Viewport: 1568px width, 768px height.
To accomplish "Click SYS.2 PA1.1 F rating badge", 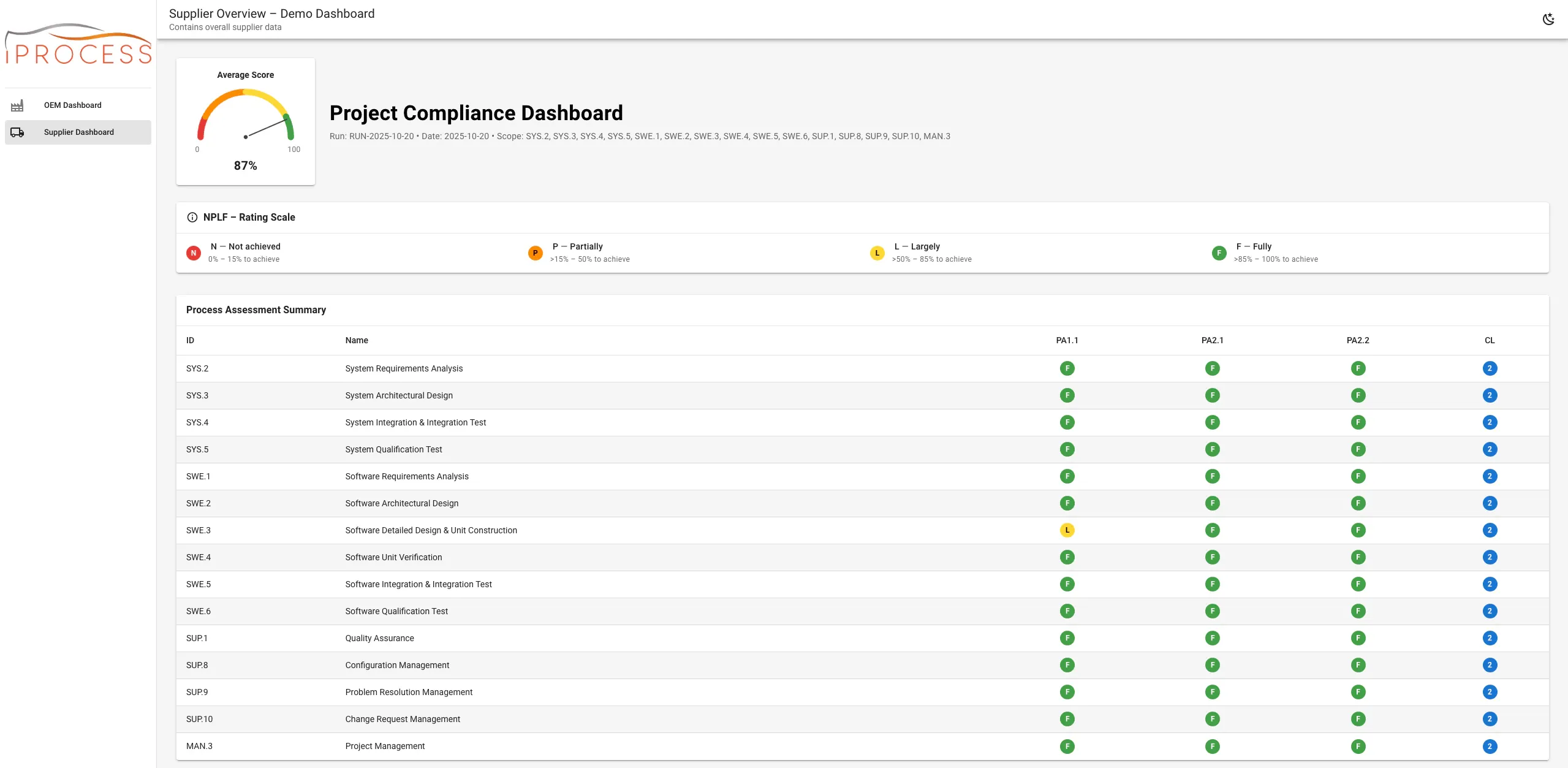I will pyautogui.click(x=1067, y=368).
